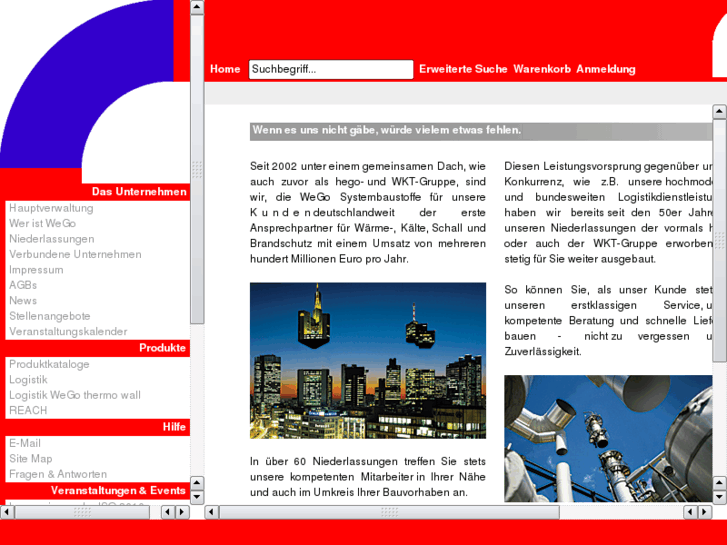Image resolution: width=727 pixels, height=545 pixels.
Task: Click the industrial pipes image
Action: click(x=608, y=438)
